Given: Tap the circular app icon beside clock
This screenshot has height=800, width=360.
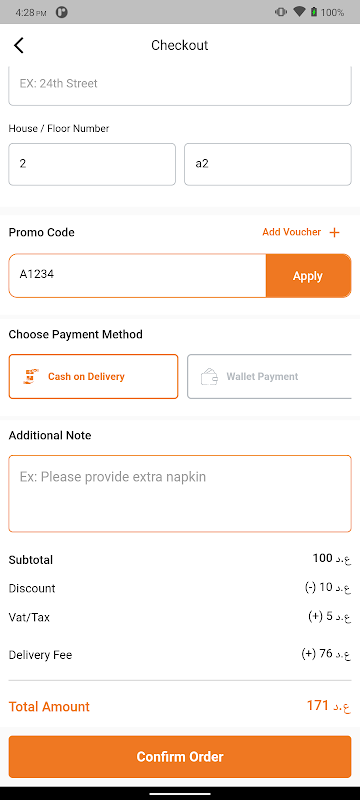Looking at the screenshot, I should tap(62, 12).
